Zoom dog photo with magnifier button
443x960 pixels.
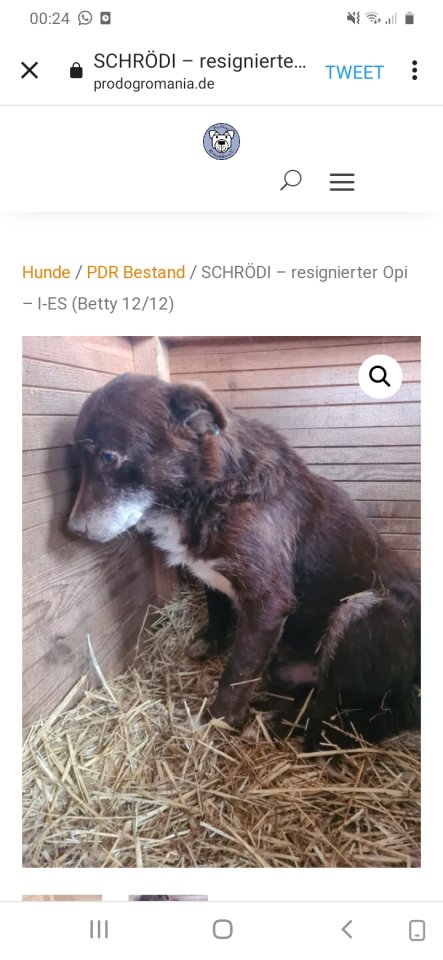pos(380,377)
